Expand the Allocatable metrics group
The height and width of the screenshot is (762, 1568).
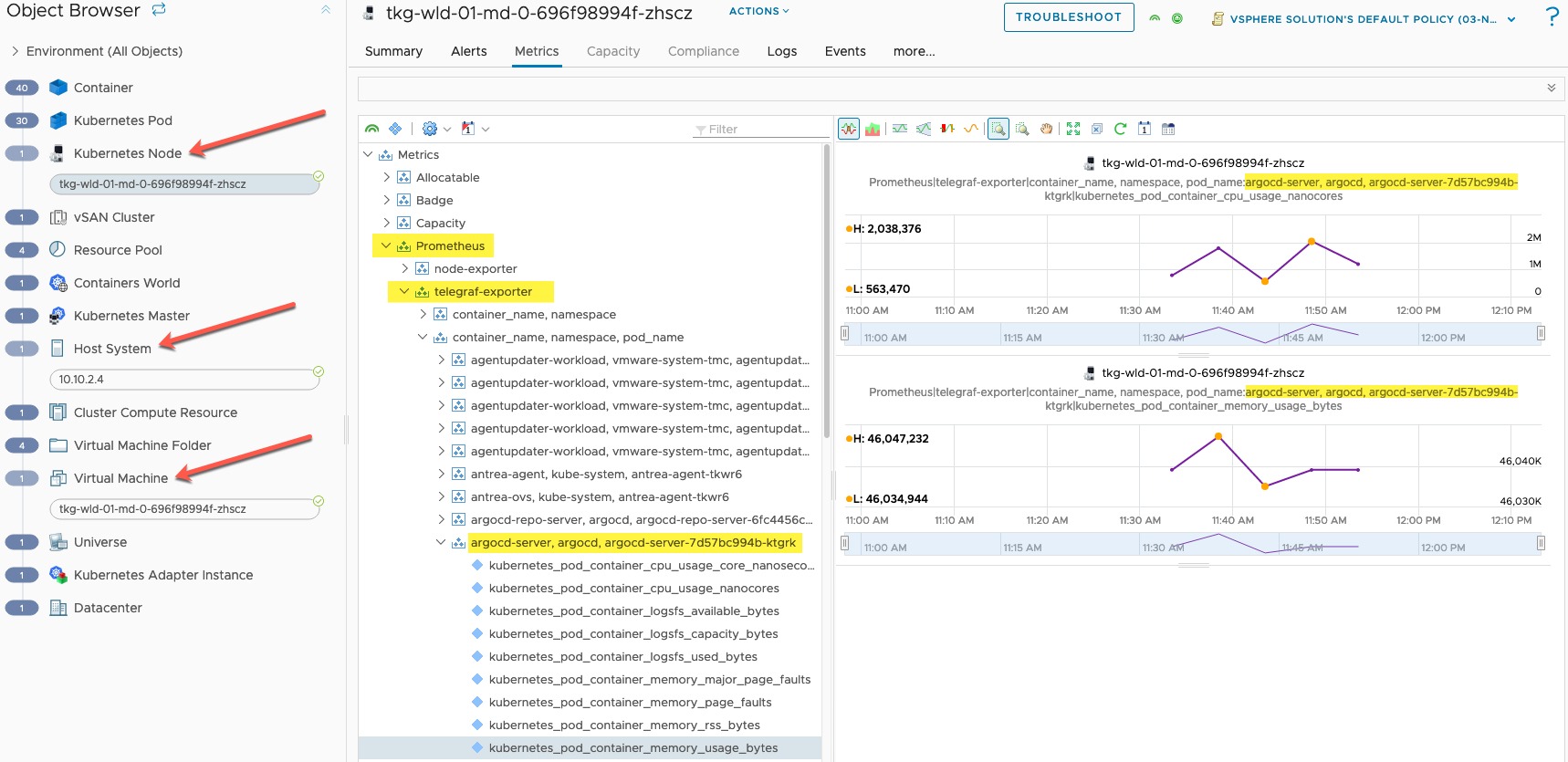[386, 177]
